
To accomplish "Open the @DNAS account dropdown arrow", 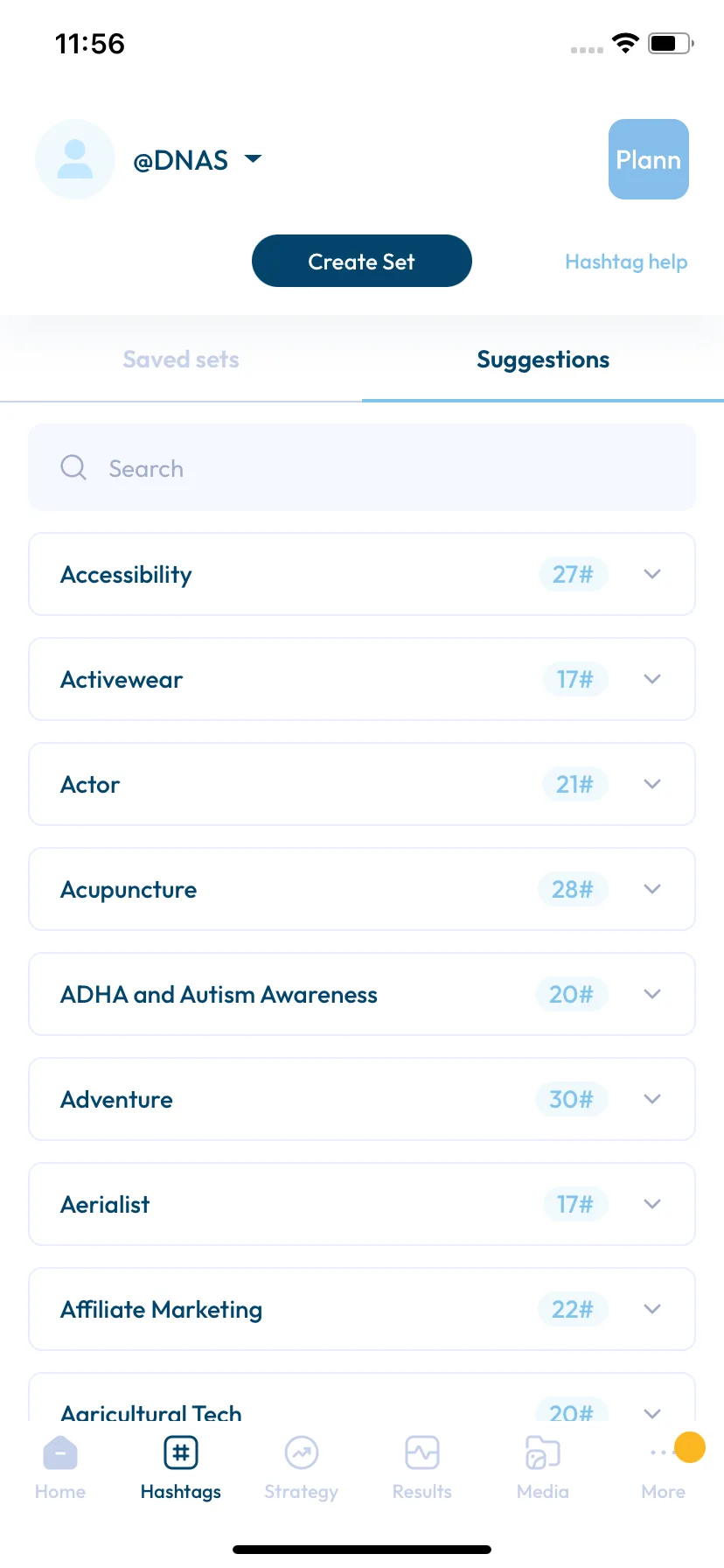I will pyautogui.click(x=253, y=159).
